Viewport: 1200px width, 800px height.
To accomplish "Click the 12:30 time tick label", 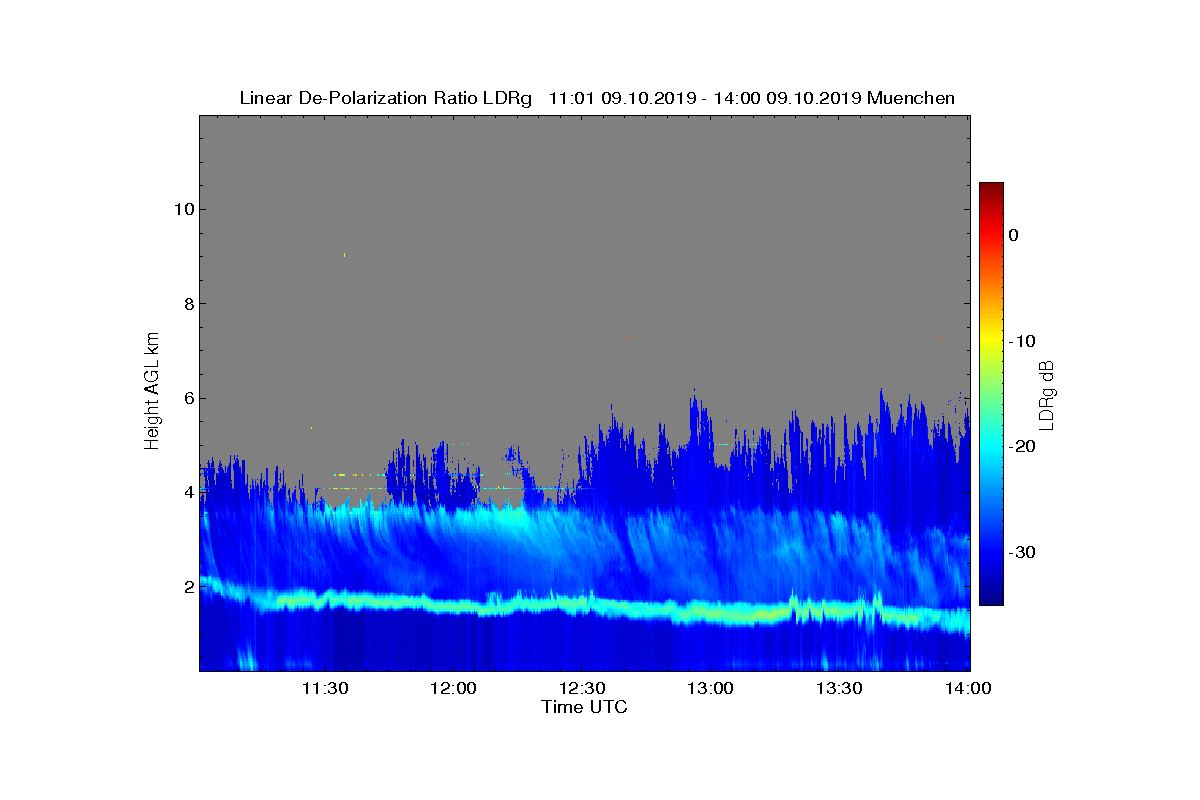I will [x=581, y=689].
